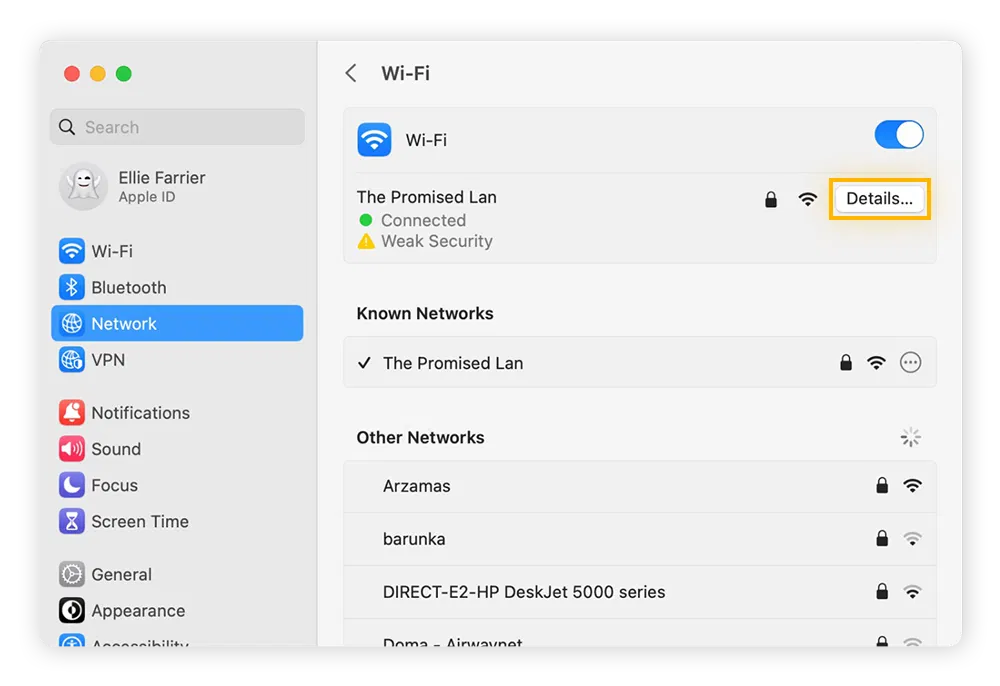
Task: Click the ghost avatar picture
Action: point(83,186)
